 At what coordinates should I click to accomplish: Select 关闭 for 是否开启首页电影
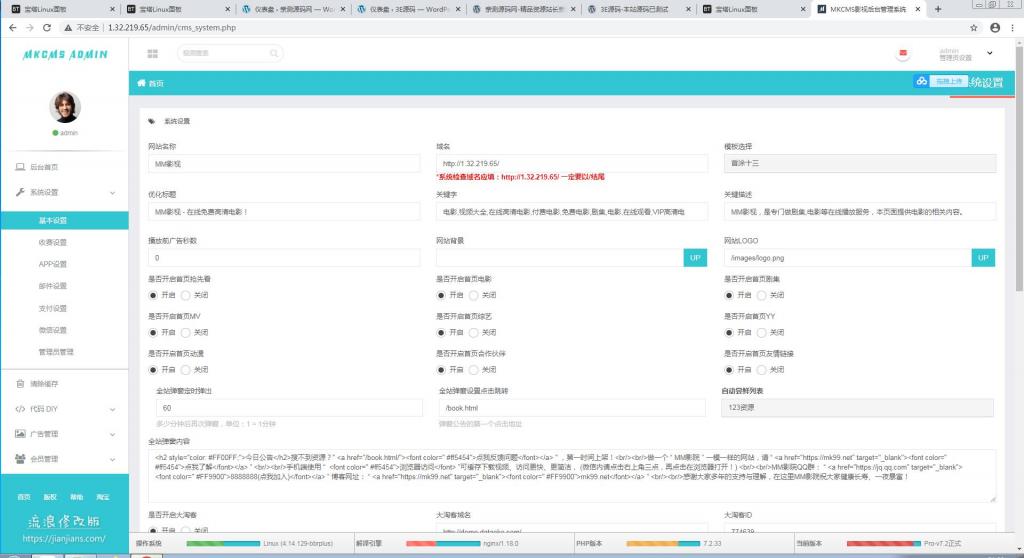474,295
